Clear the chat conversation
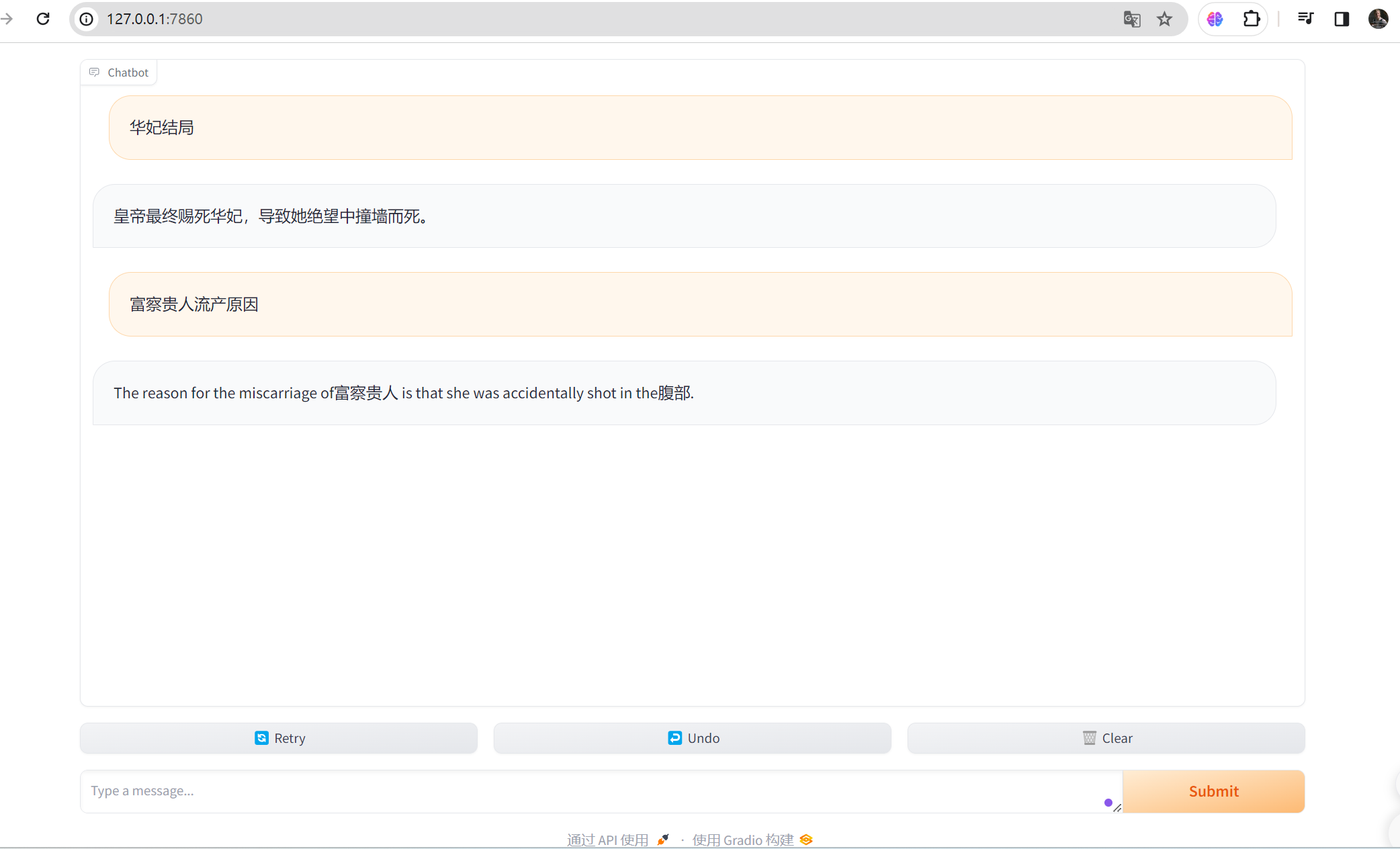 click(1106, 738)
